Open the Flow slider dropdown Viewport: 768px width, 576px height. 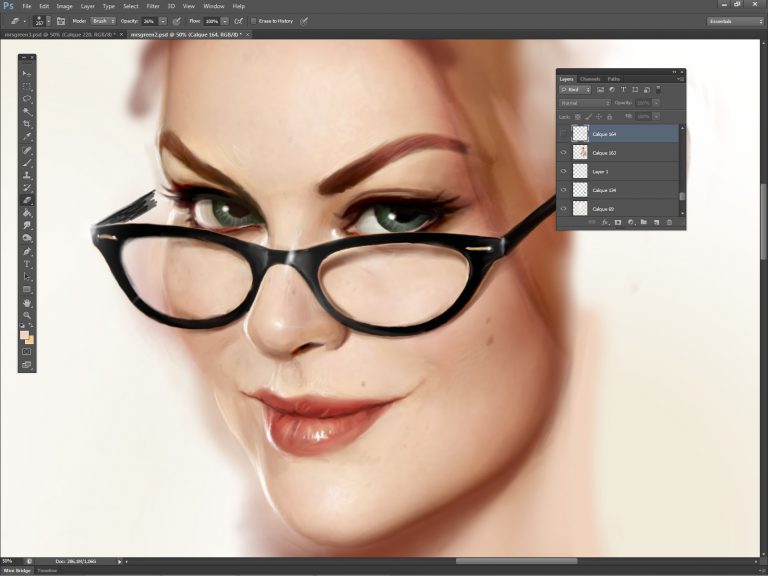(225, 21)
